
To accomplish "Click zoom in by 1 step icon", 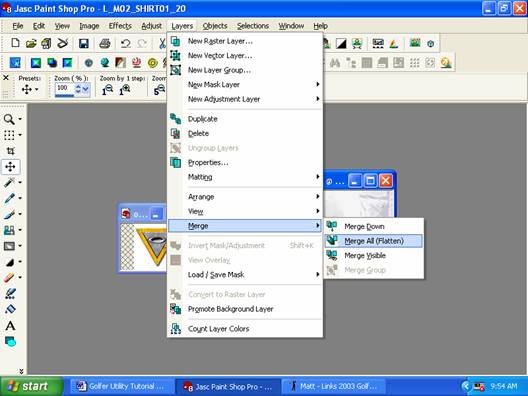I will (125, 90).
